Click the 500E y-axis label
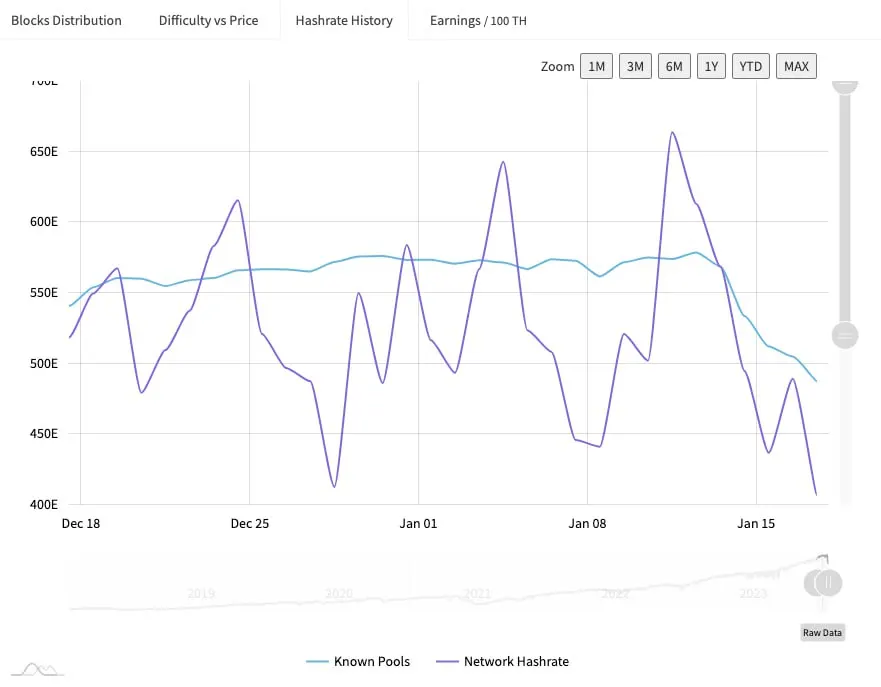The width and height of the screenshot is (881, 687). [44, 363]
